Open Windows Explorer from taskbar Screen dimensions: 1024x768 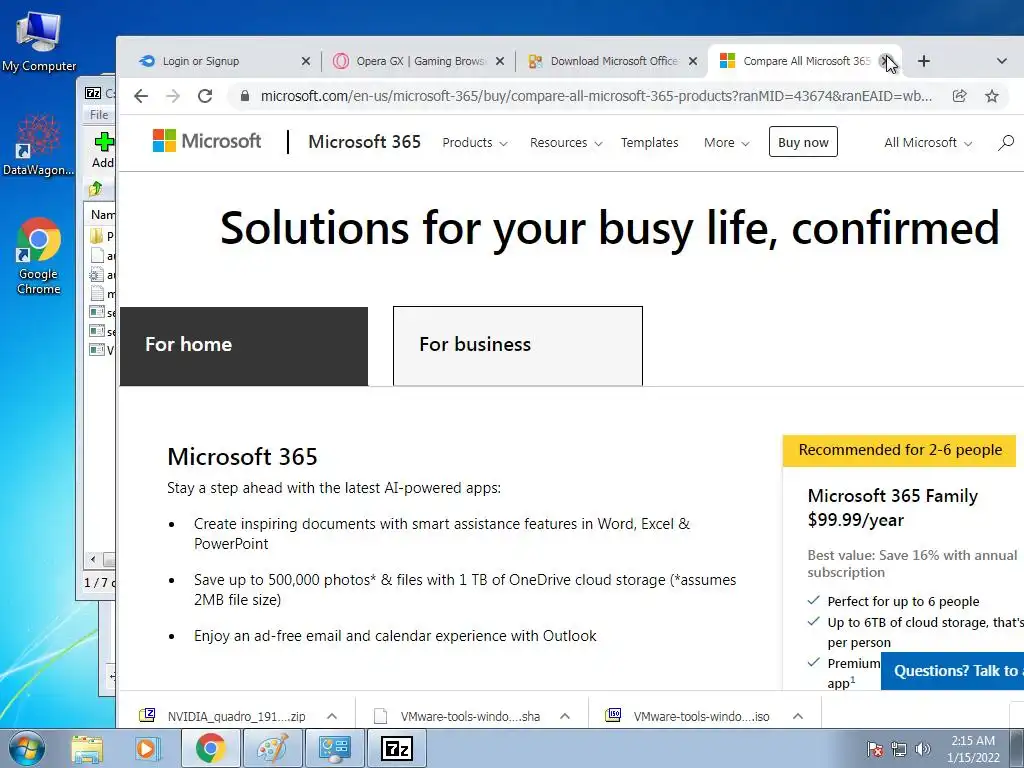[x=88, y=748]
